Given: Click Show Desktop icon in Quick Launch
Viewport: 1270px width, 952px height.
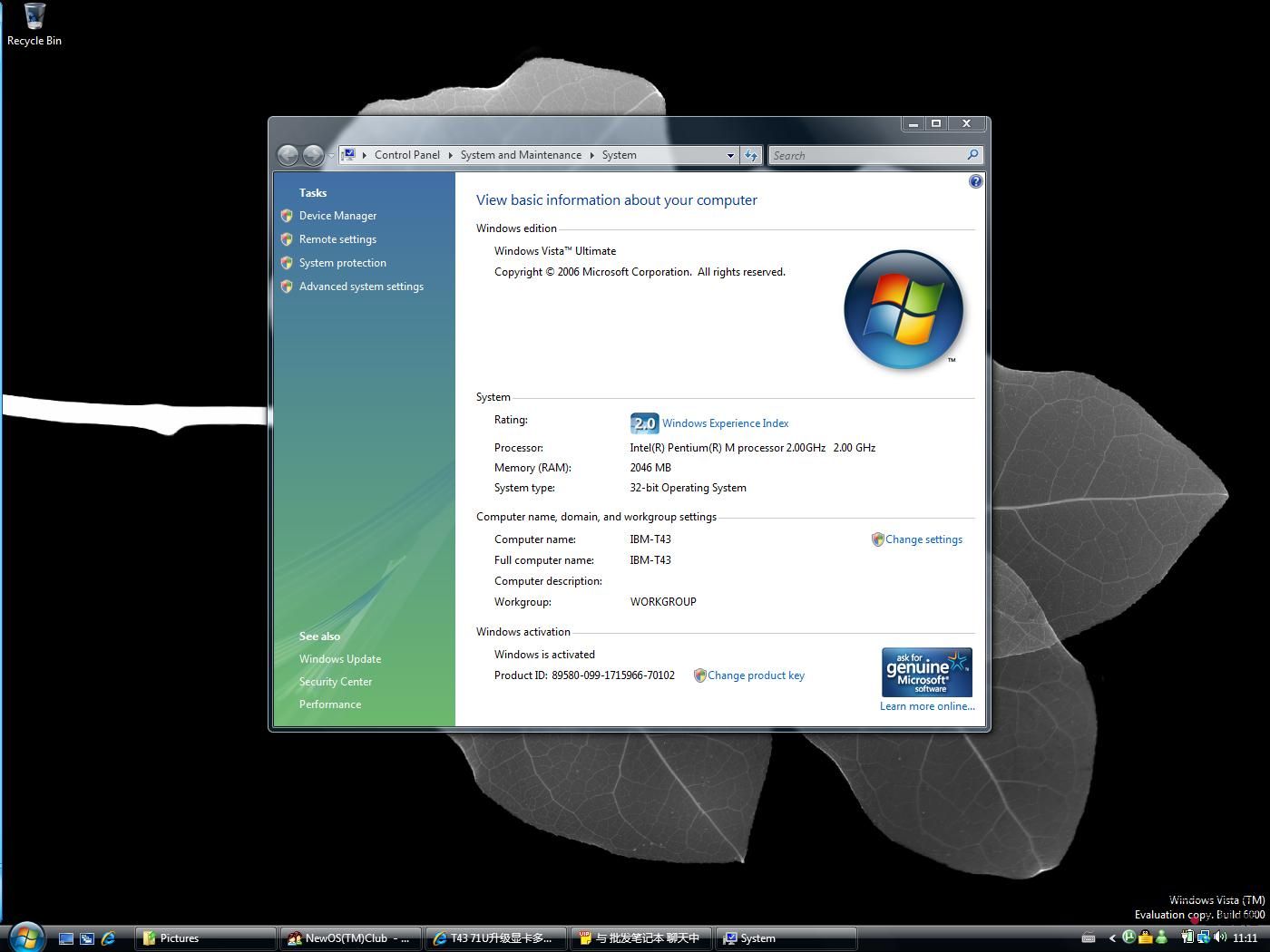Looking at the screenshot, I should (66, 938).
